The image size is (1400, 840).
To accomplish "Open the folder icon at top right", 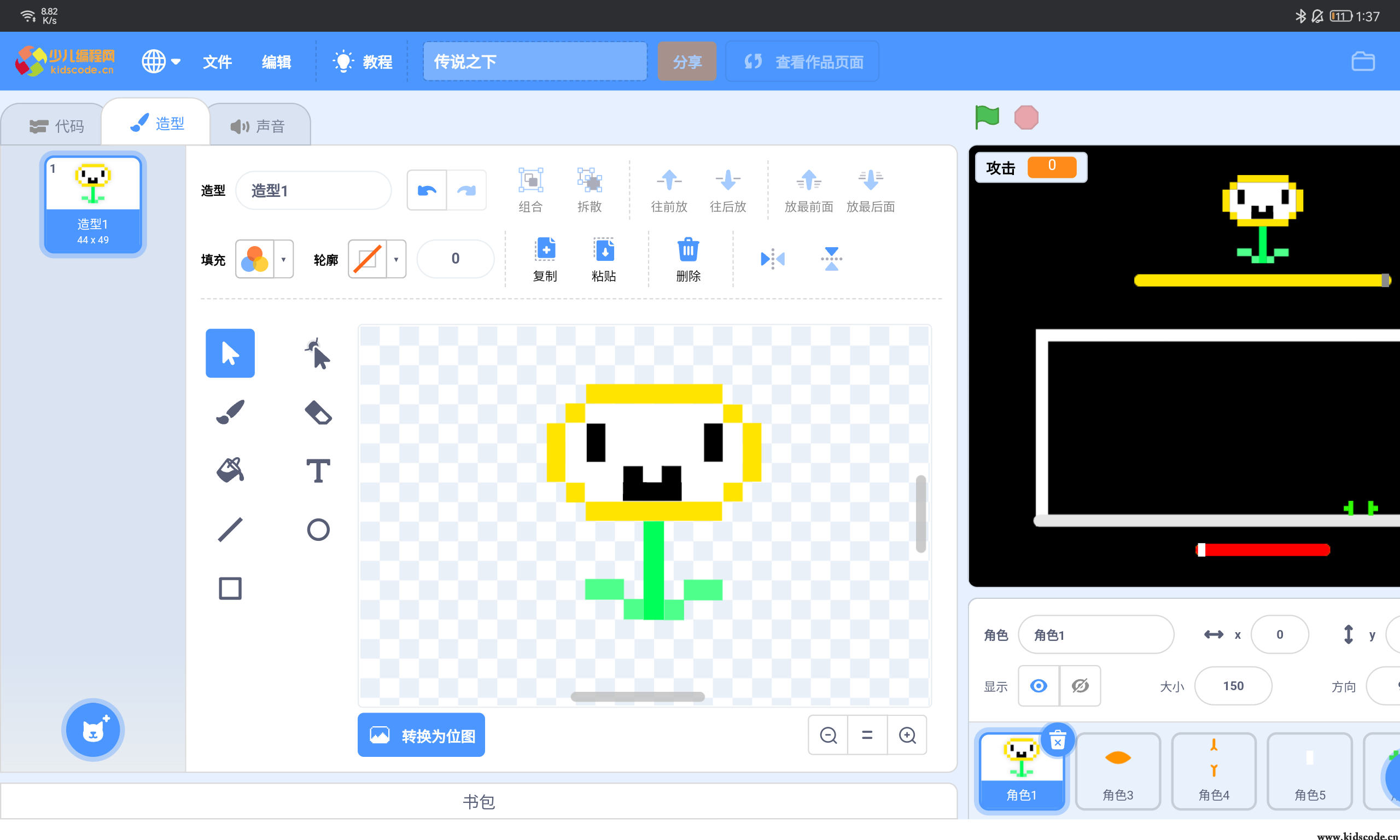I will pyautogui.click(x=1363, y=61).
